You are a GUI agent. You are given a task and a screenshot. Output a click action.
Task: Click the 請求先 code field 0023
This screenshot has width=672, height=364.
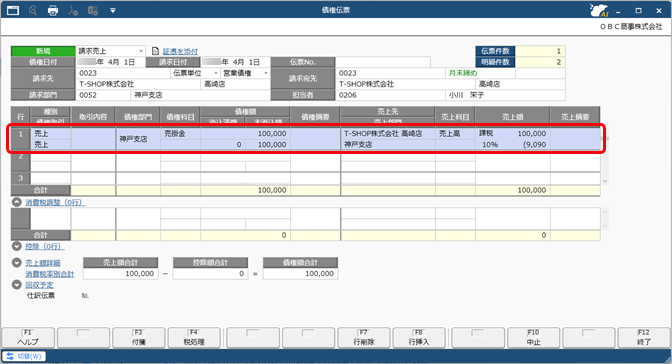123,73
